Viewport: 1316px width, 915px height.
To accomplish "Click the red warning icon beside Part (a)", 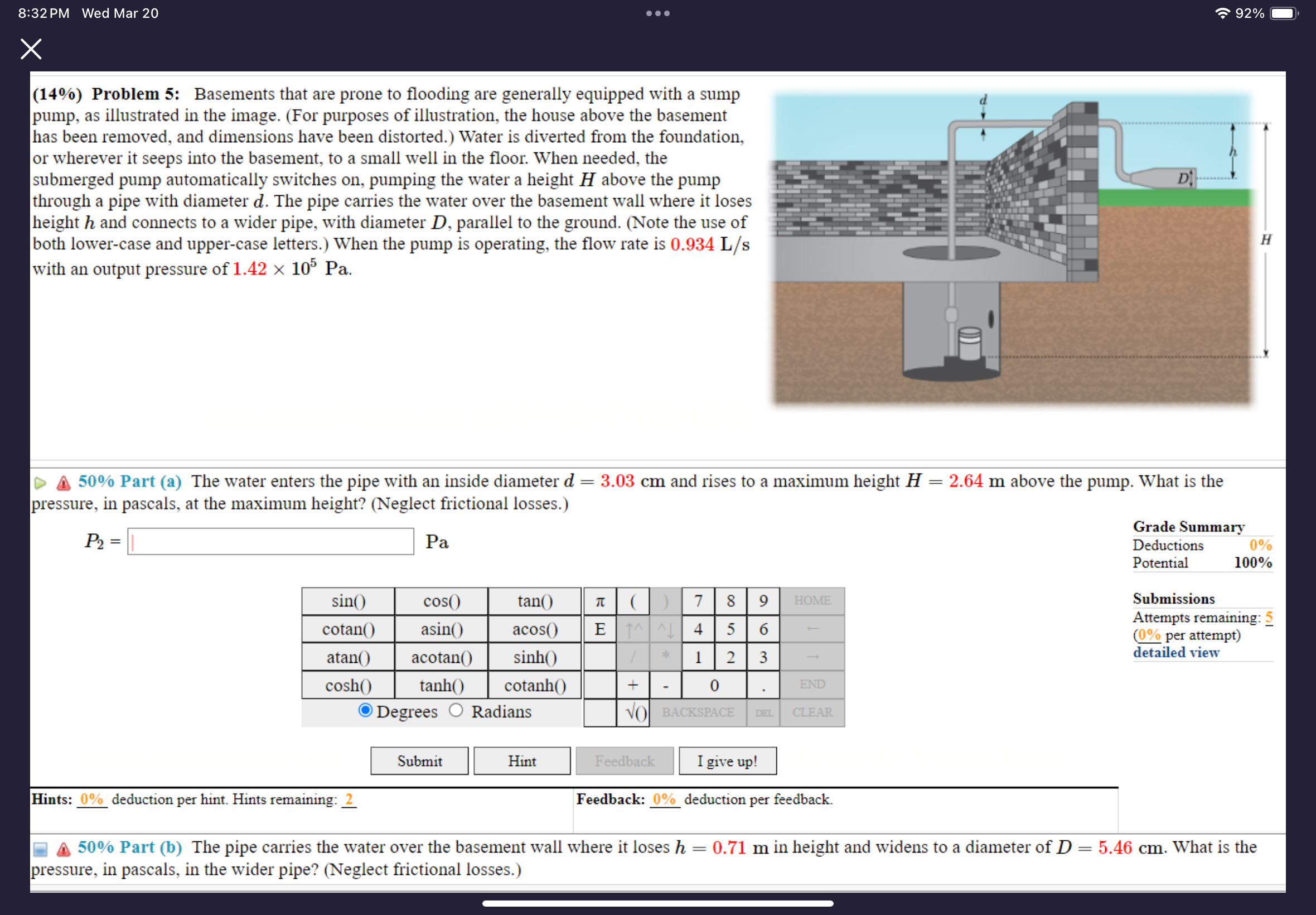I will click(x=64, y=483).
